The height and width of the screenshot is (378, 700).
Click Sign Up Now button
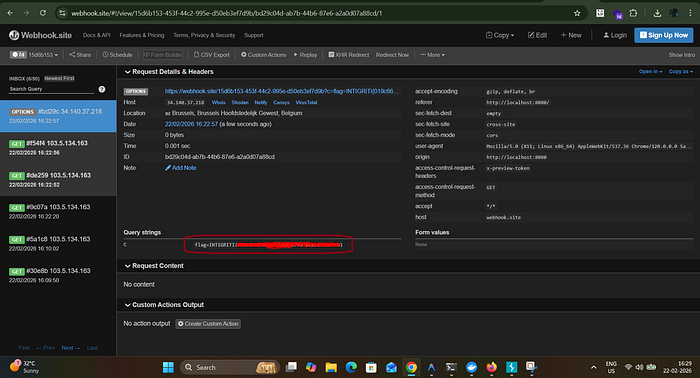tap(664, 35)
